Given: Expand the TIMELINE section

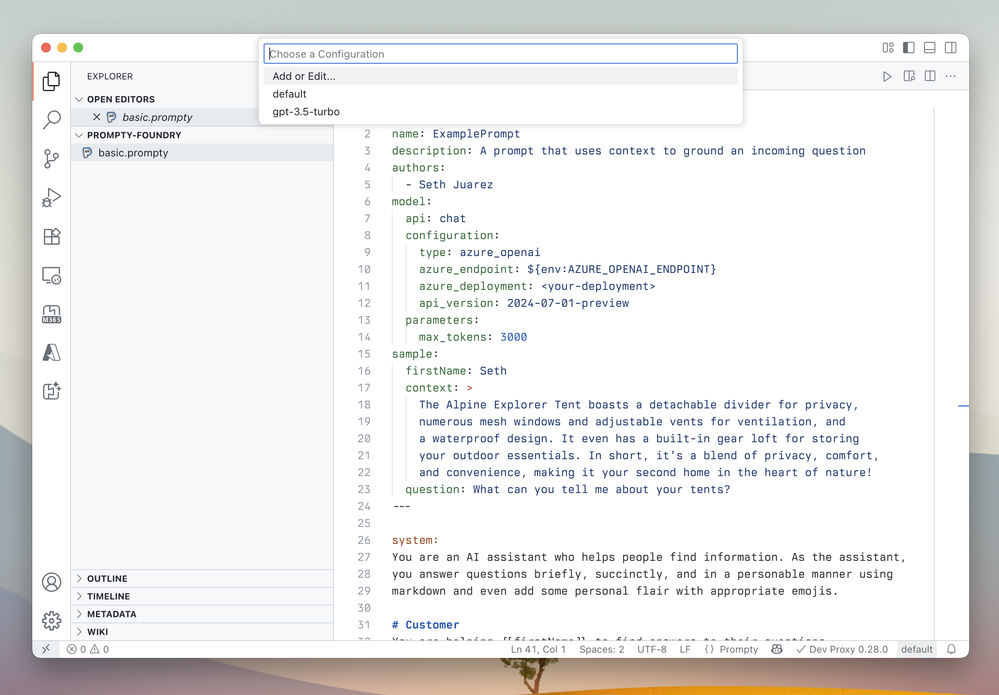Looking at the screenshot, I should pos(108,597).
